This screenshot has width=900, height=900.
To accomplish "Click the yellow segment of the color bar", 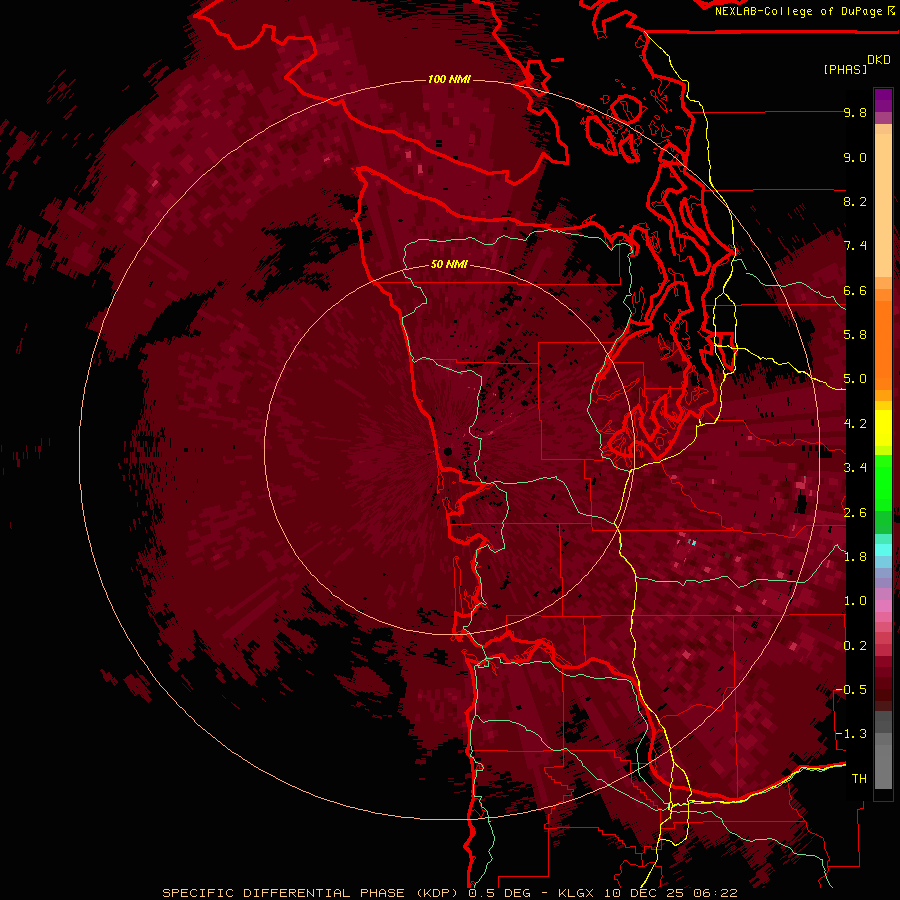I will [883, 428].
